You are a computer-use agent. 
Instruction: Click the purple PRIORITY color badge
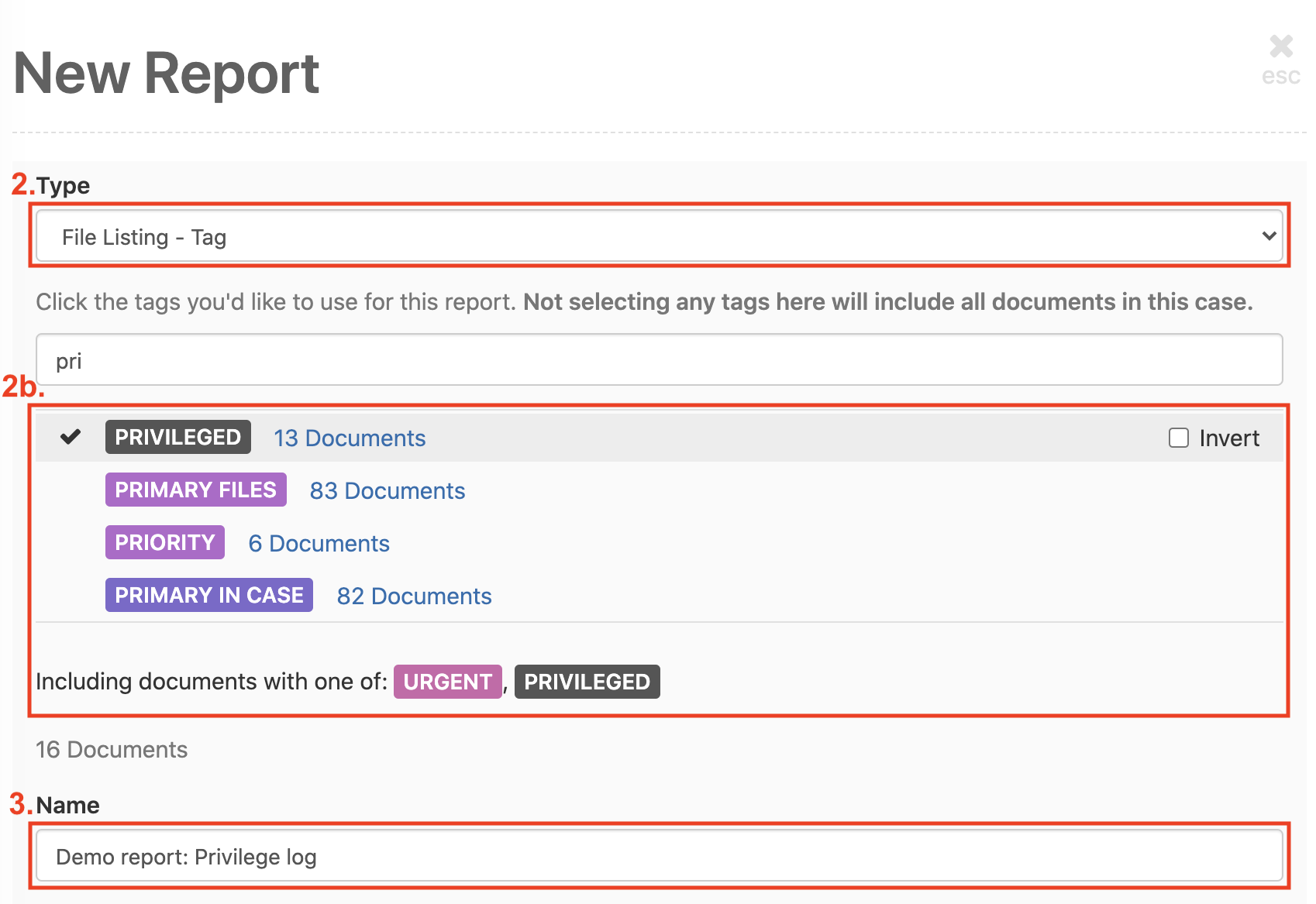coord(164,541)
